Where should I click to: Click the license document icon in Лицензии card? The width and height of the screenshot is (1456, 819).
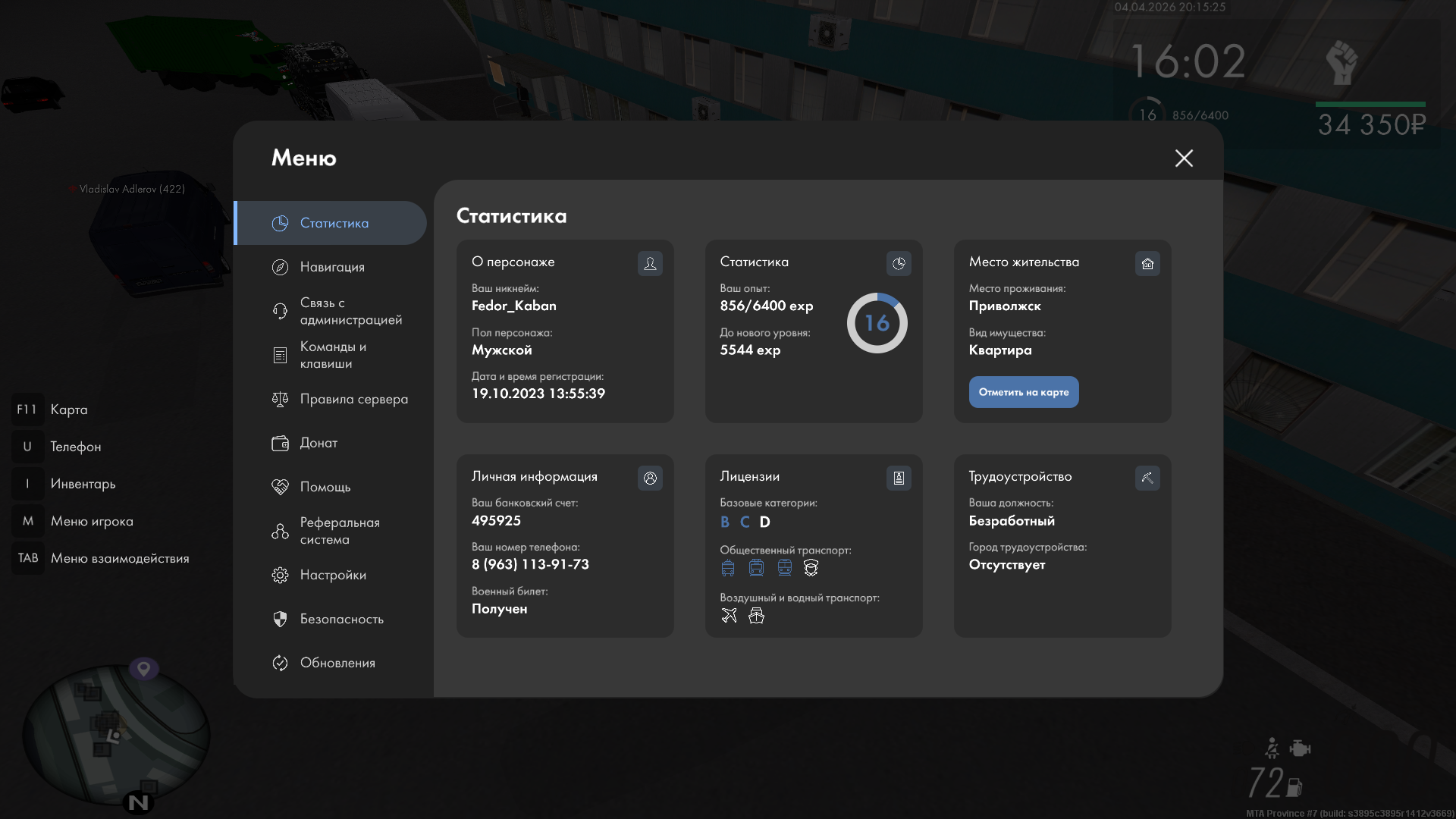click(899, 478)
